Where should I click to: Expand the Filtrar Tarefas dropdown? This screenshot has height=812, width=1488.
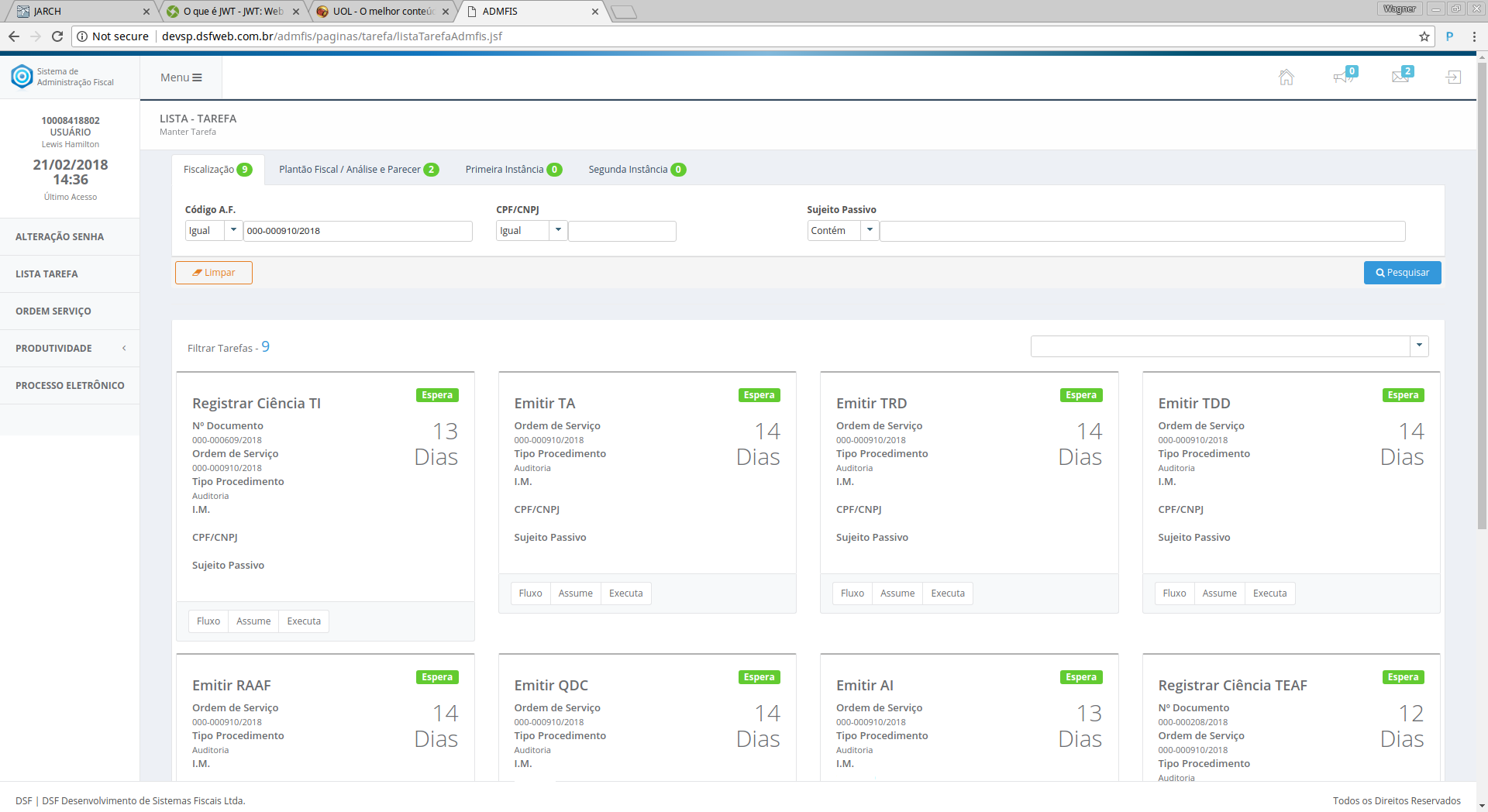[1419, 346]
